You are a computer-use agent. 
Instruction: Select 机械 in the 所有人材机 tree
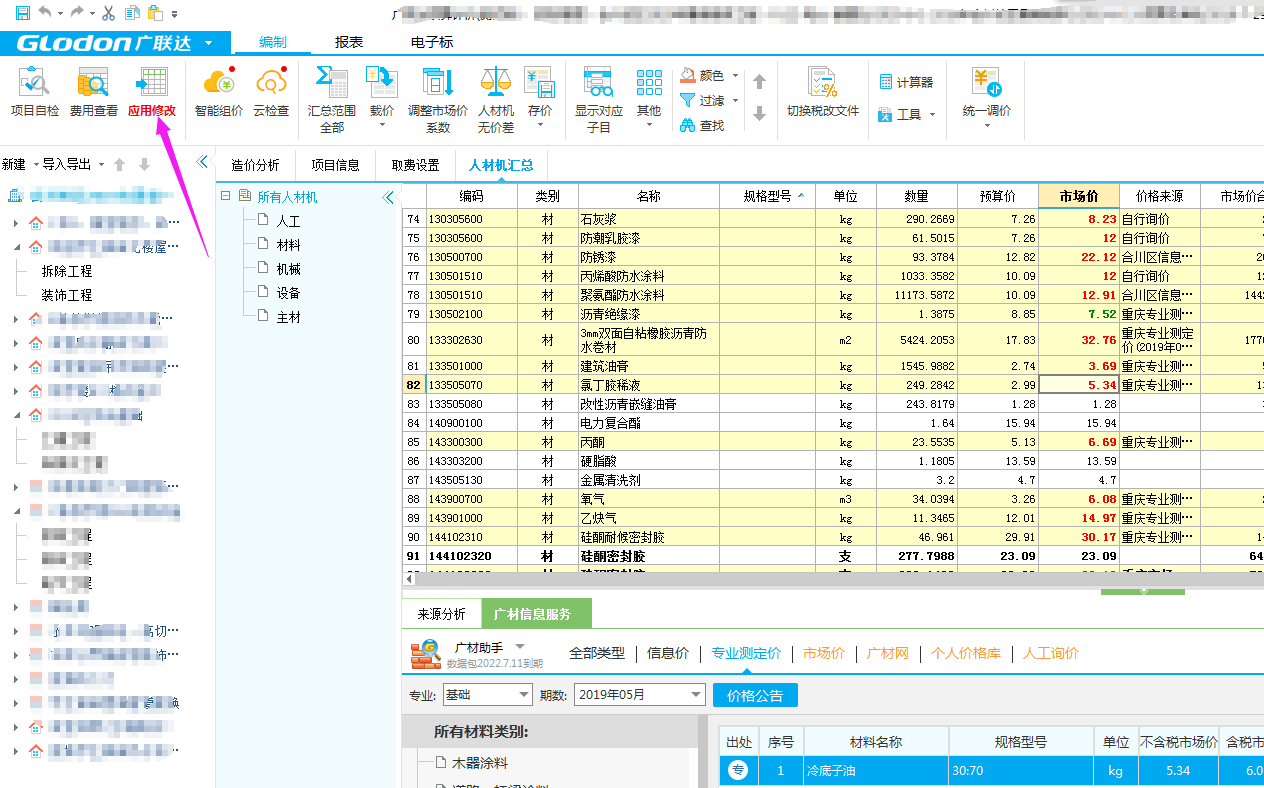(x=288, y=269)
